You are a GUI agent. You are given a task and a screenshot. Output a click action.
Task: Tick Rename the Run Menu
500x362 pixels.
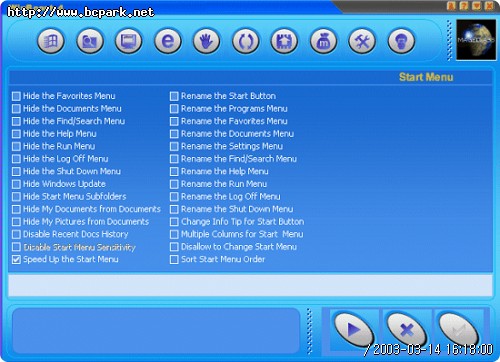174,184
